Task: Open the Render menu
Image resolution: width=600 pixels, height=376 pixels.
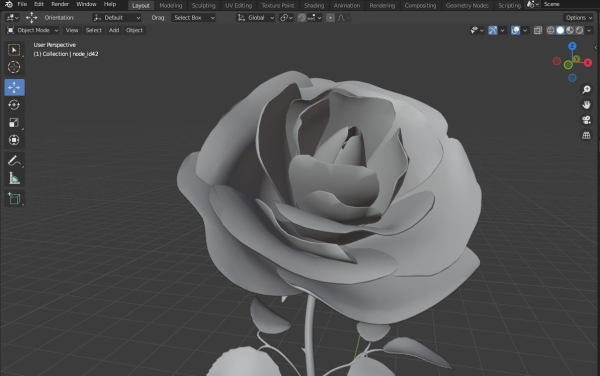Action: click(x=60, y=4)
